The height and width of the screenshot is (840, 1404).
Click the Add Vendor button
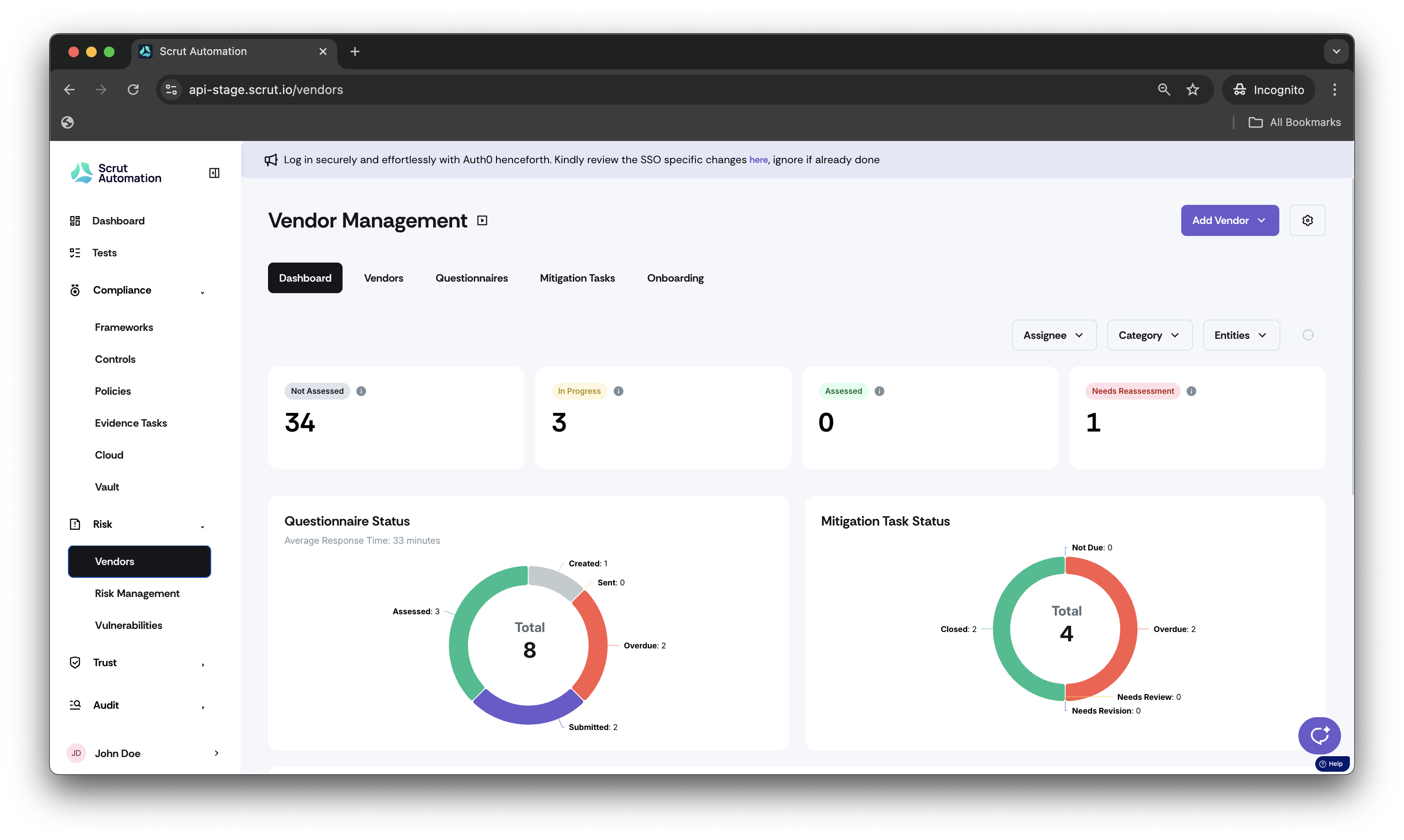1230,220
